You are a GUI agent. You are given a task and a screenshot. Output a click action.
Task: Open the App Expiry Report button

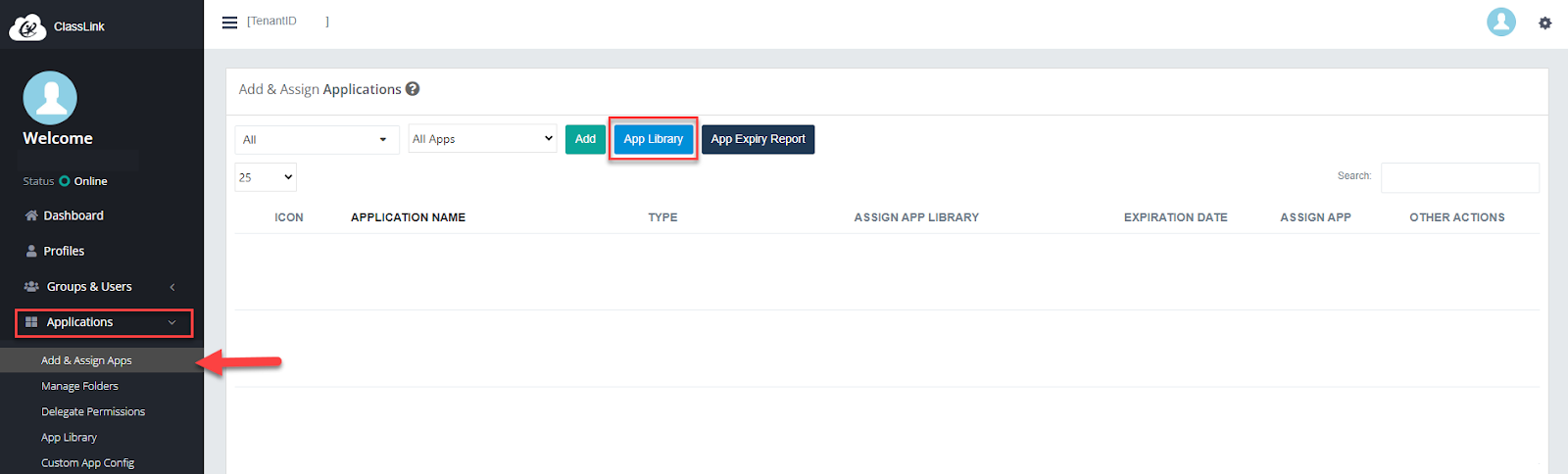pos(759,139)
